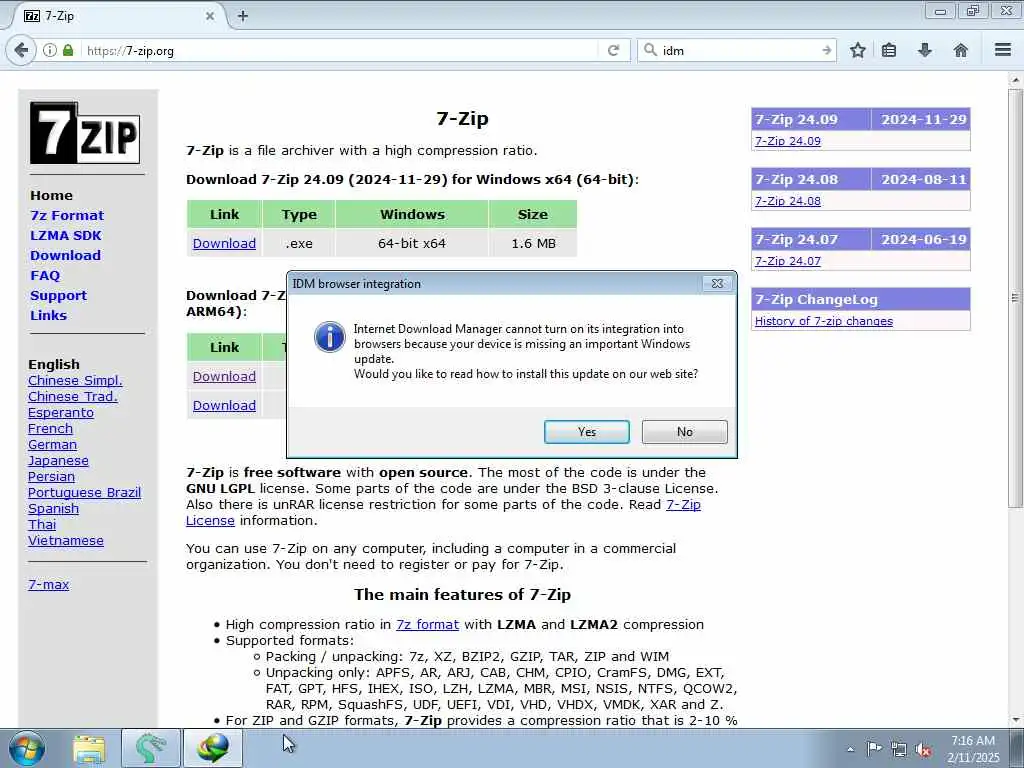Reload the page with the refresh icon
This screenshot has height=768, width=1024.
tap(613, 50)
